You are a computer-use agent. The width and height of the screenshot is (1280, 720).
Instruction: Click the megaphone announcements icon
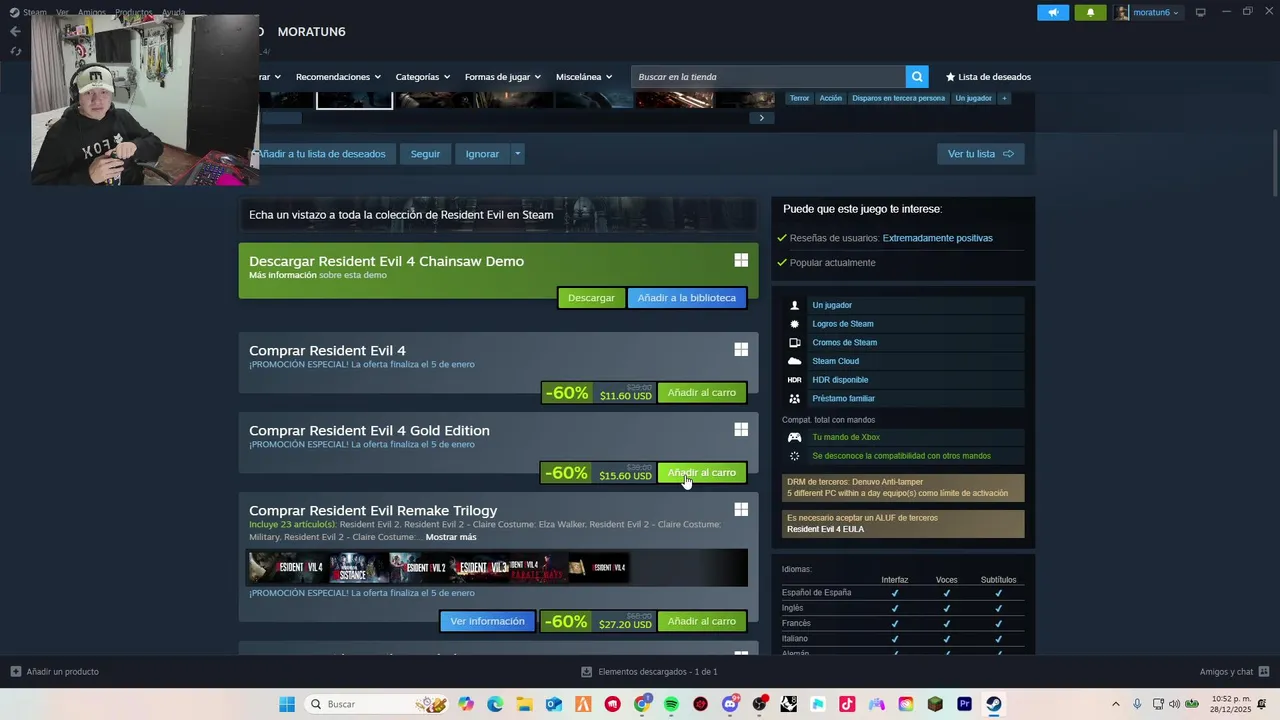1052,12
